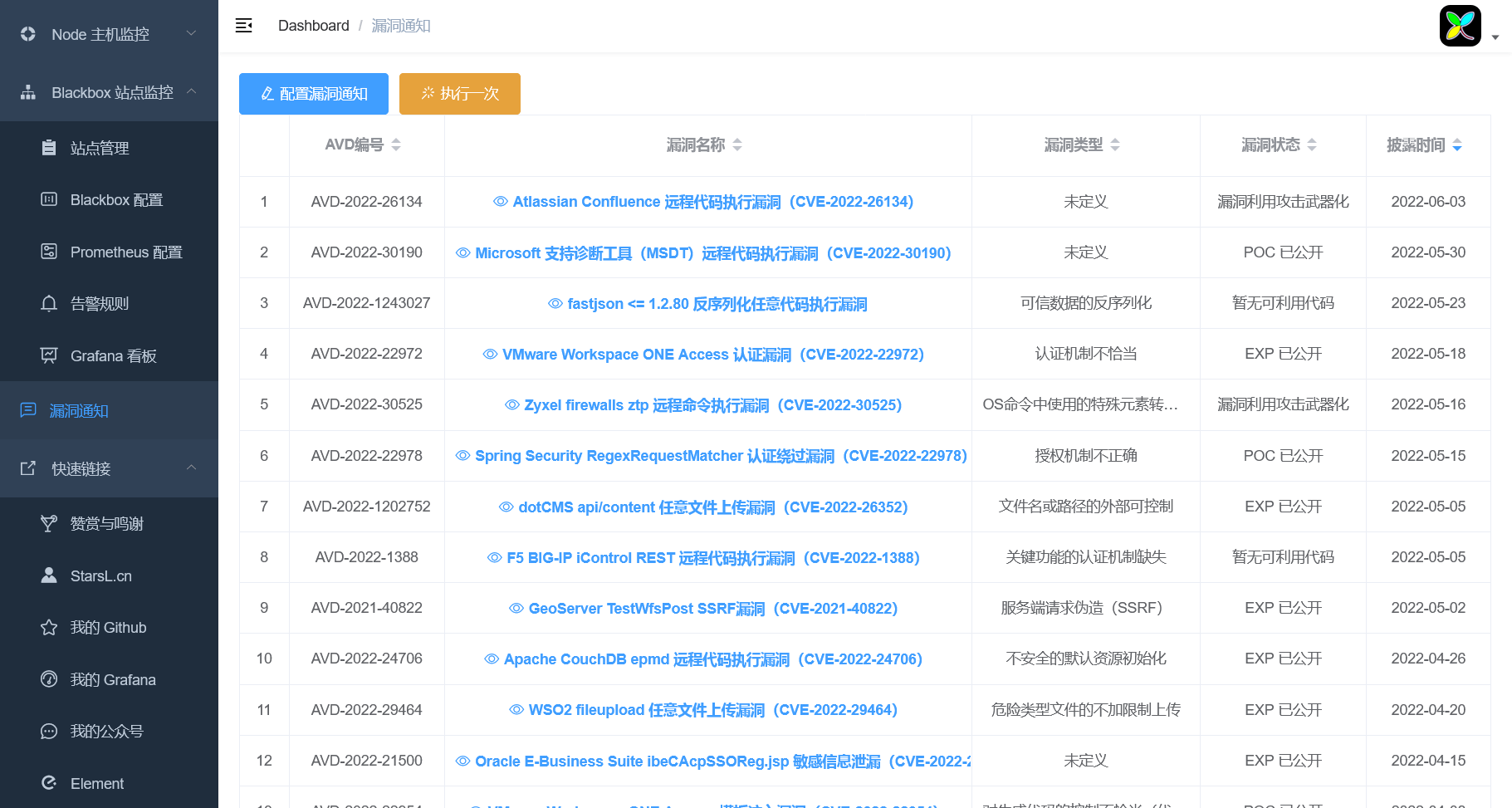Sort table by 漏洞状态 column
Viewport: 1512px width, 808px height.
coord(1312,144)
